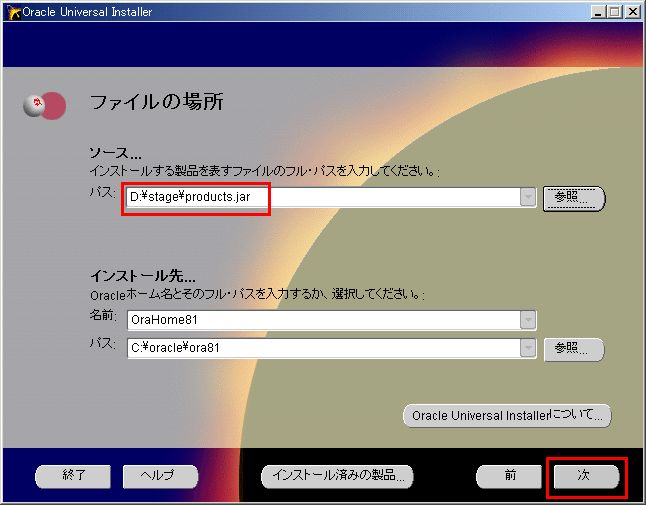Image resolution: width=646 pixels, height=505 pixels.
Task: Click the source path field with D:¥stage¥products.jar
Action: 322,198
